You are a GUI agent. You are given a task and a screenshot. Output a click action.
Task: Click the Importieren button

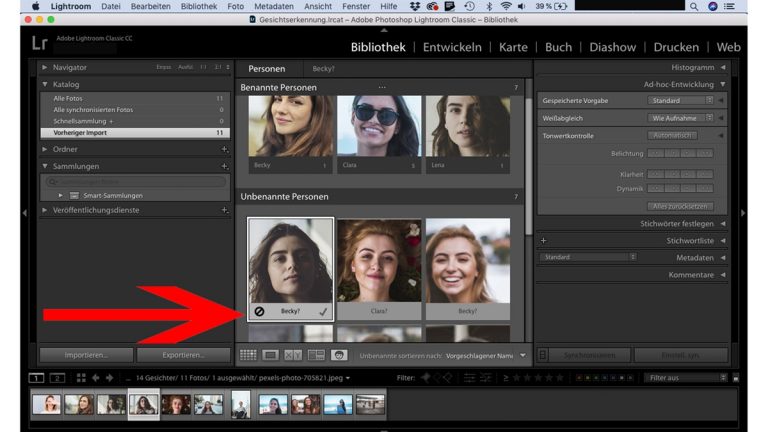(x=84, y=355)
